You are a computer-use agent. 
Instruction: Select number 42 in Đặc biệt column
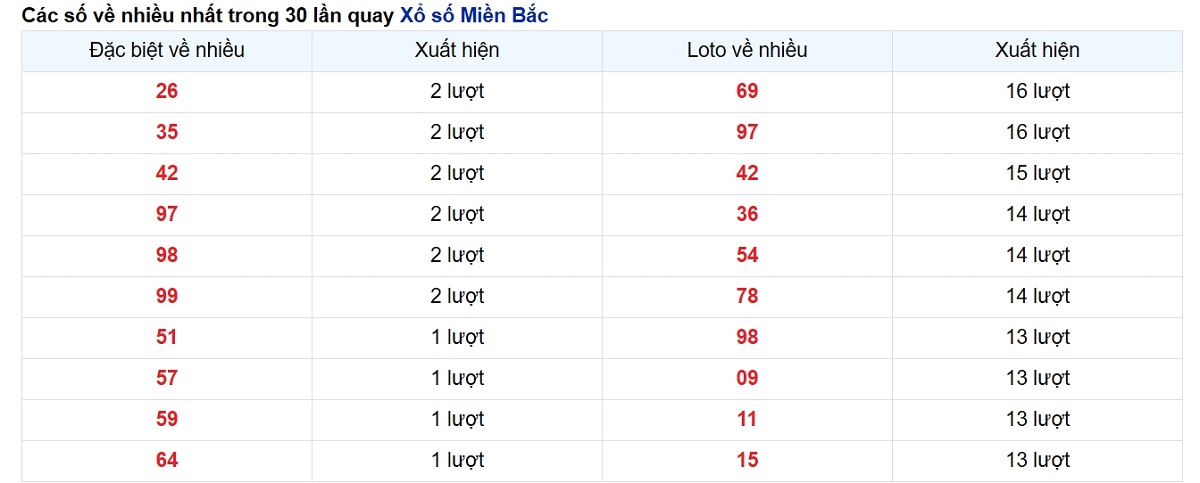167,173
